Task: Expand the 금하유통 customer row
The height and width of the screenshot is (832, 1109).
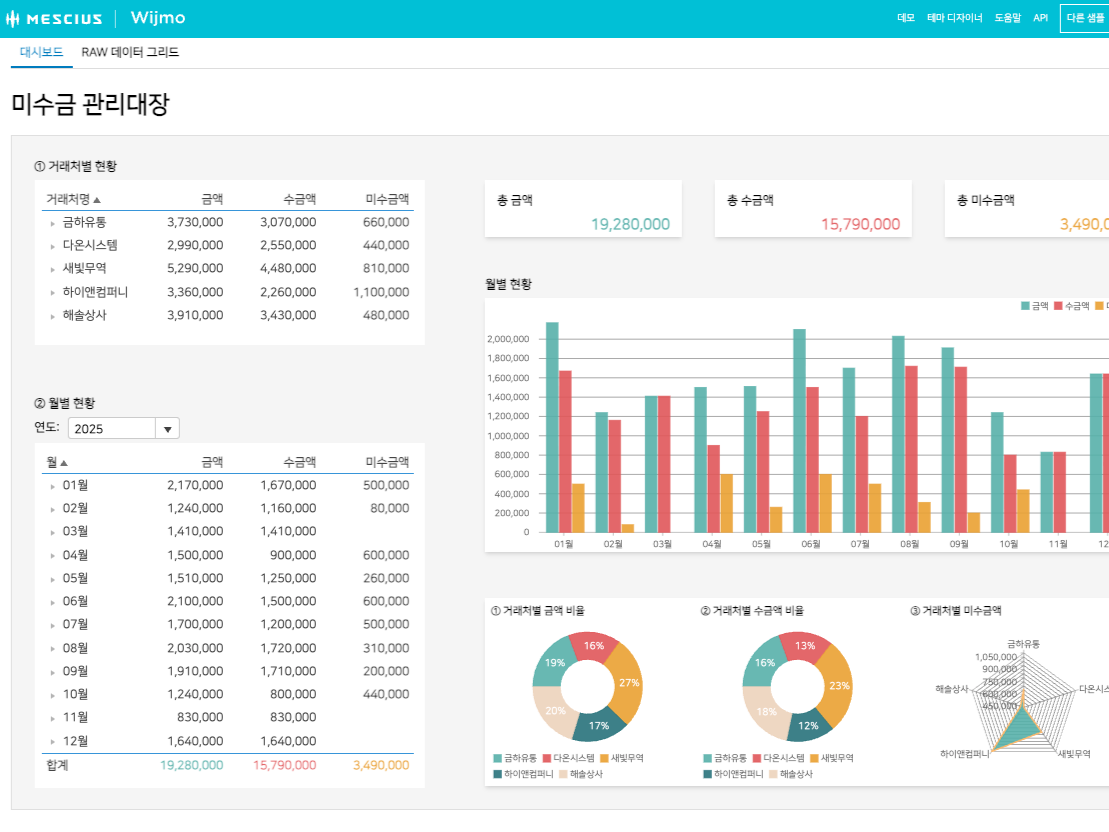Action: tap(52, 223)
